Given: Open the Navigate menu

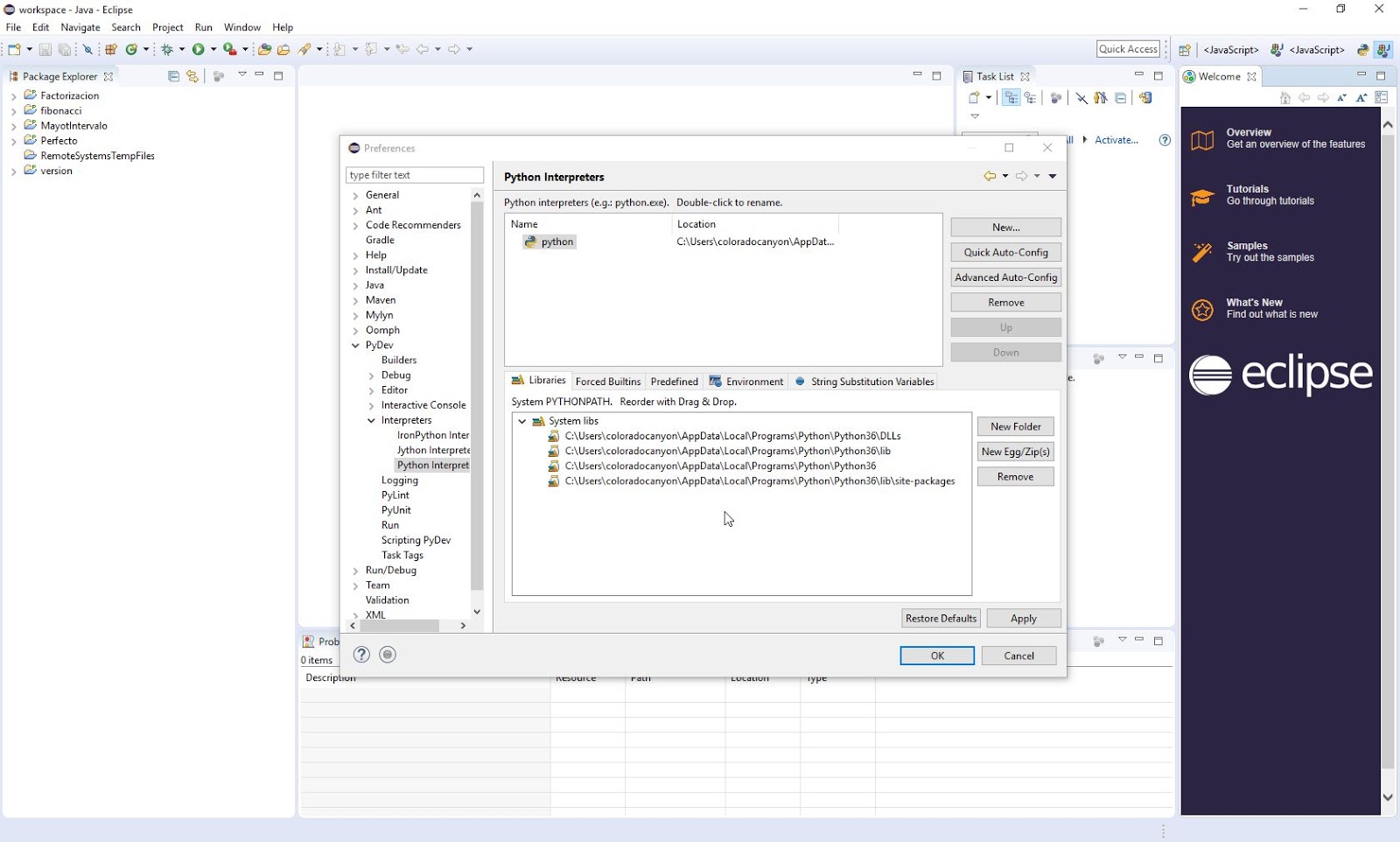Looking at the screenshot, I should point(80,27).
